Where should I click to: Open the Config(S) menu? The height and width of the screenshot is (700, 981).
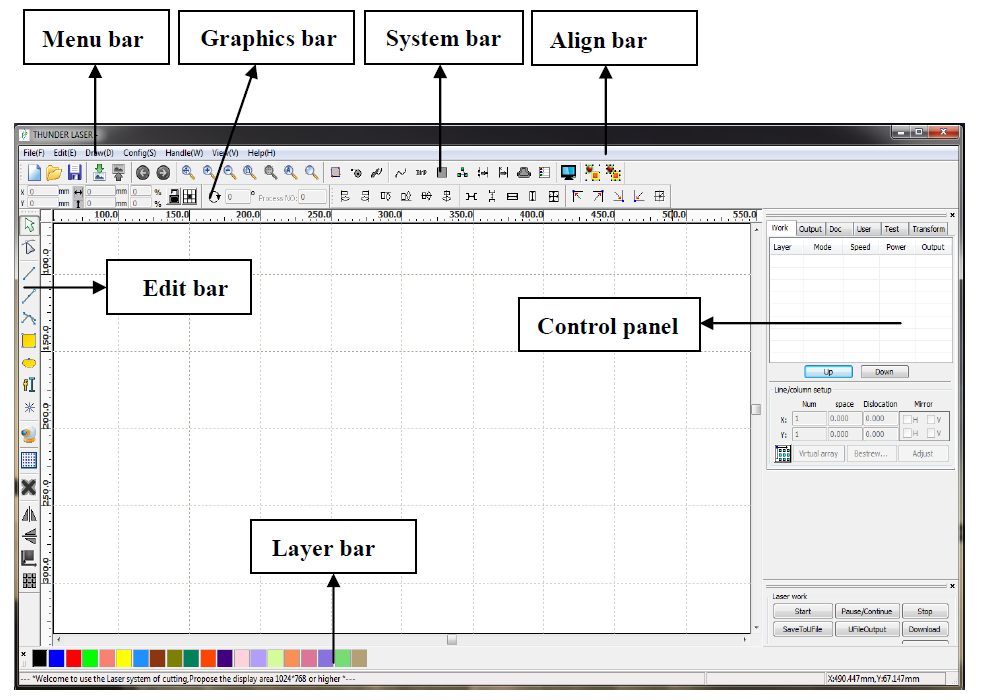[139, 152]
